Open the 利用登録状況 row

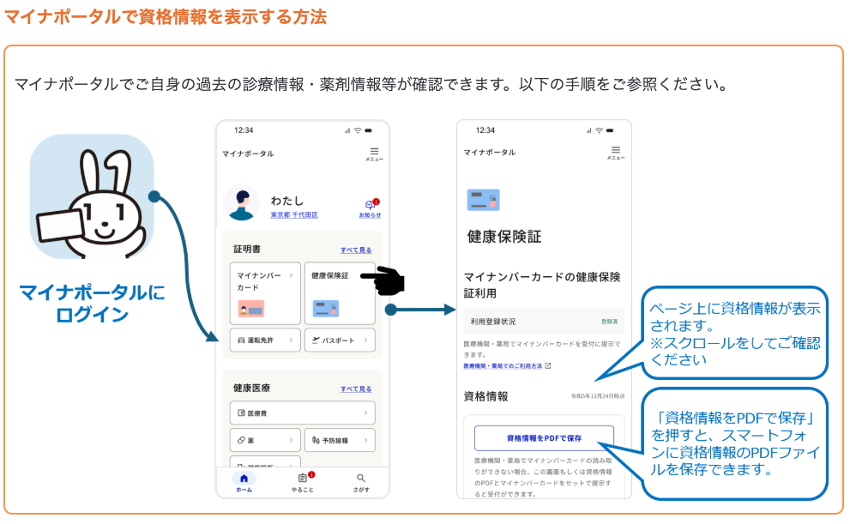[x=544, y=321]
